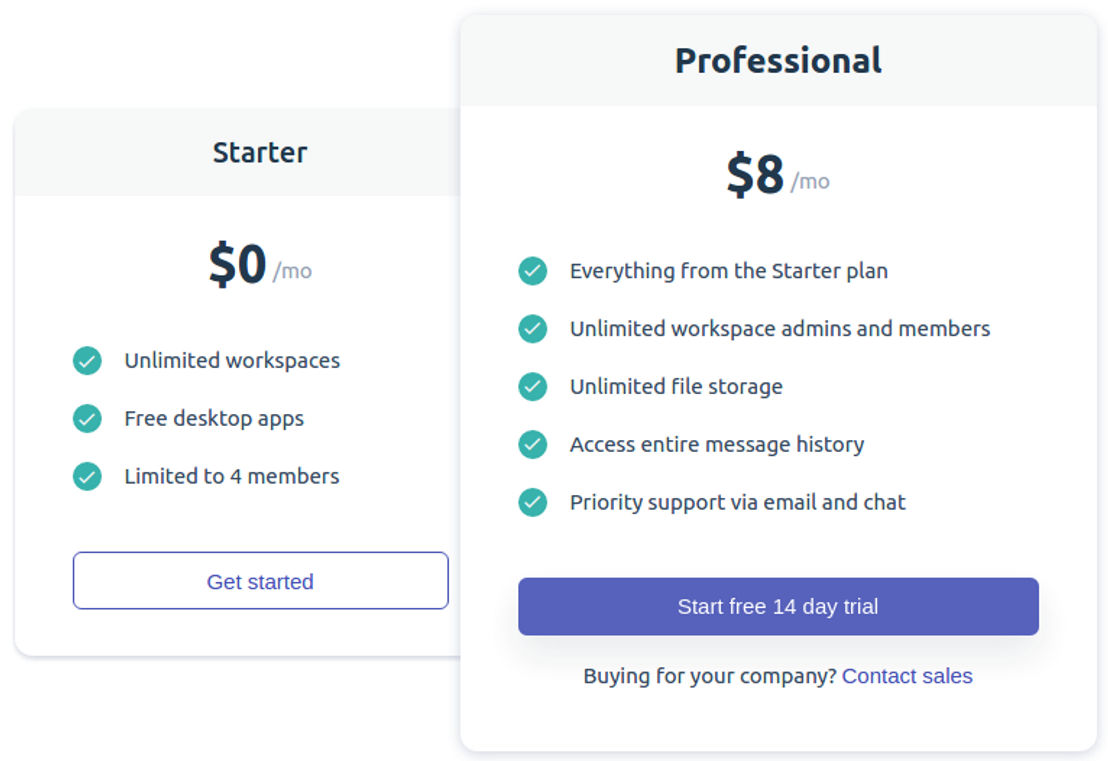The height and width of the screenshot is (761, 1108).
Task: Click check icon beside Unlimited workspace admins and members
Action: [x=533, y=329]
